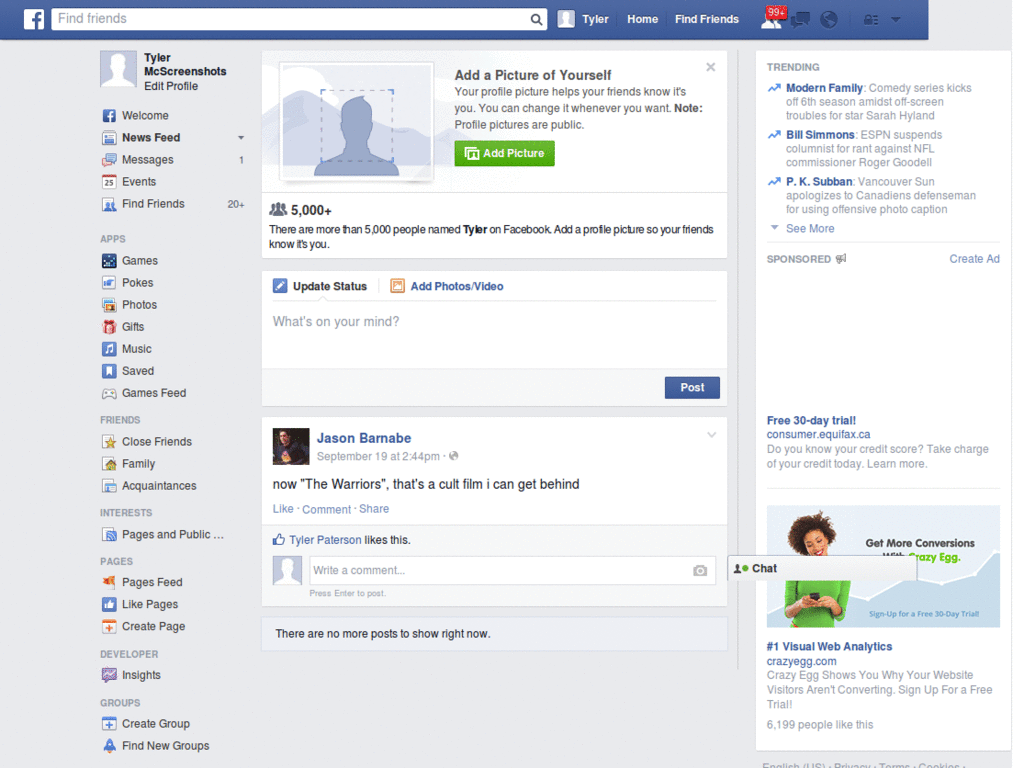
Task: Open #1 Visual Web Analytics link
Action: click(829, 647)
